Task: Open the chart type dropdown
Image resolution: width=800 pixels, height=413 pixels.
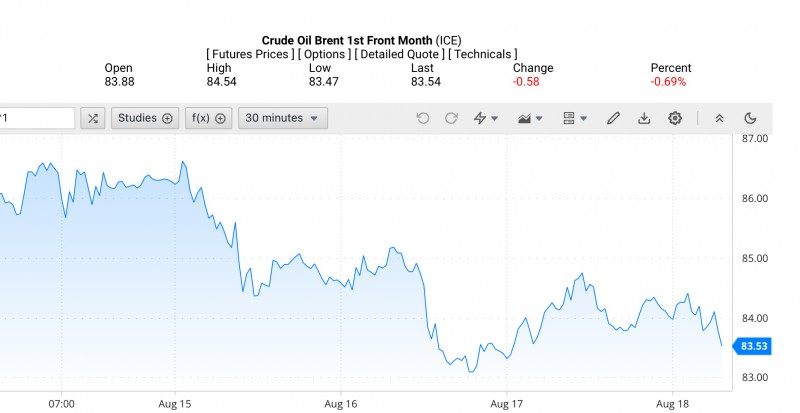Action: [x=530, y=118]
